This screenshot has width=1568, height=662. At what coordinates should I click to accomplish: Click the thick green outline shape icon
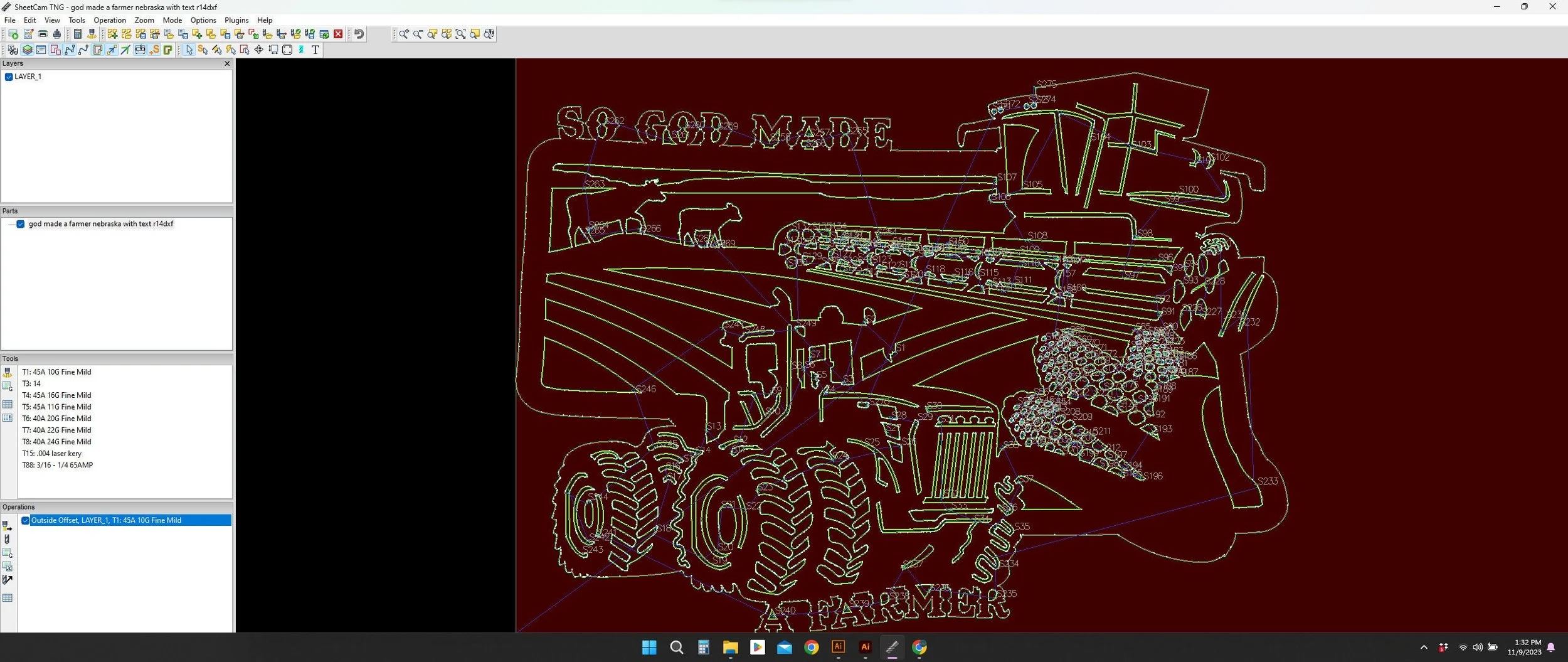[x=167, y=50]
